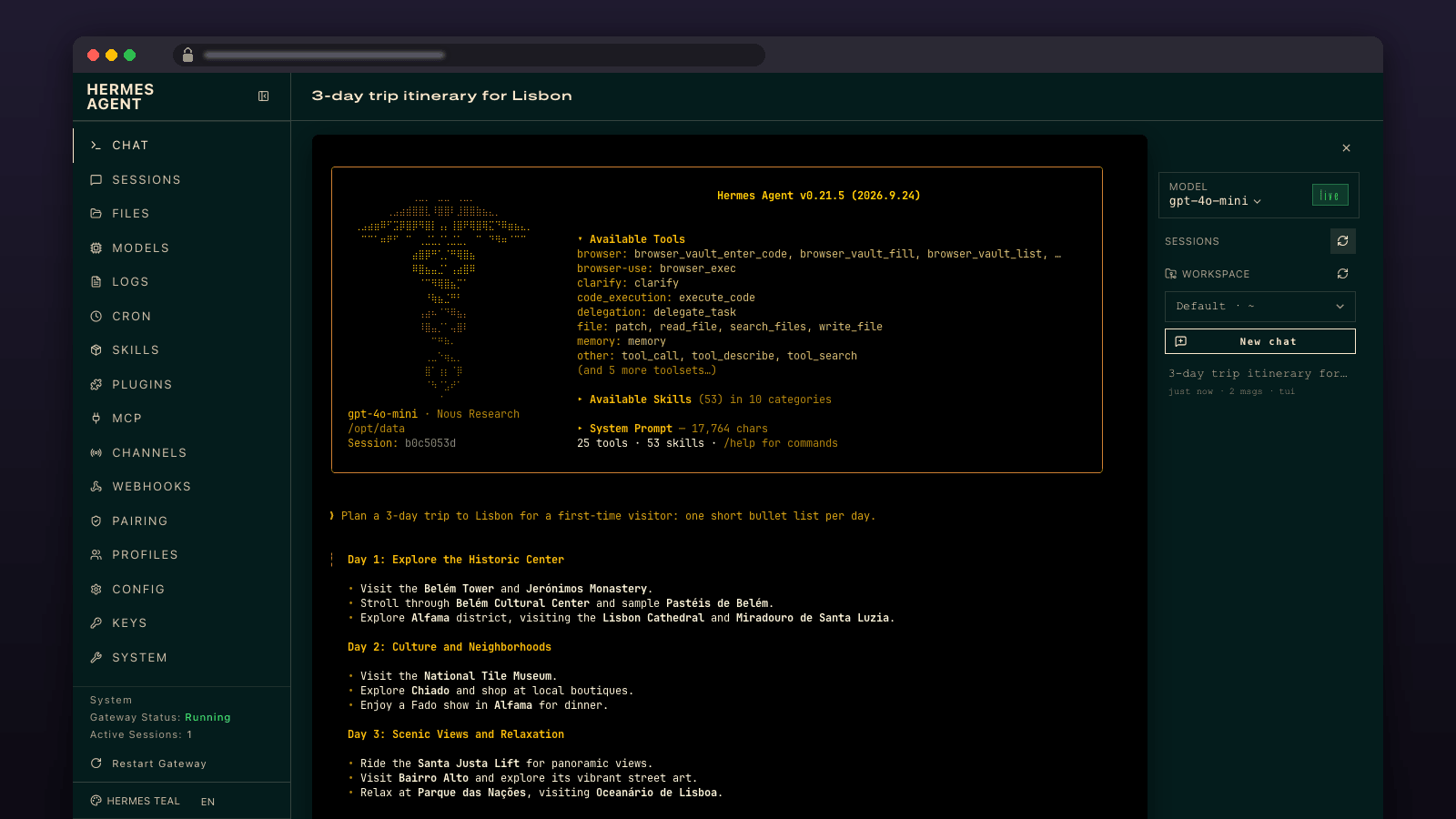The image size is (1456, 819).
Task: Refresh the workspace
Action: coord(1342,274)
